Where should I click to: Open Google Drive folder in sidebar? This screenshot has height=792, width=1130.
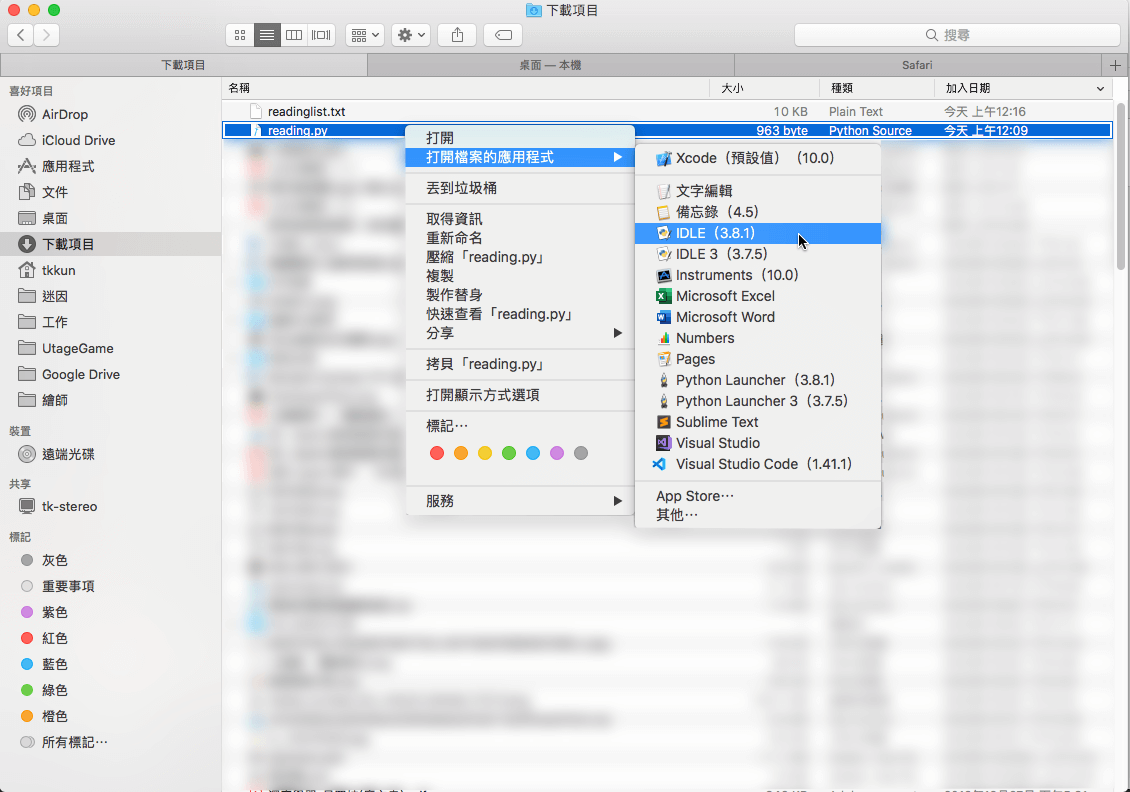pyautogui.click(x=81, y=374)
